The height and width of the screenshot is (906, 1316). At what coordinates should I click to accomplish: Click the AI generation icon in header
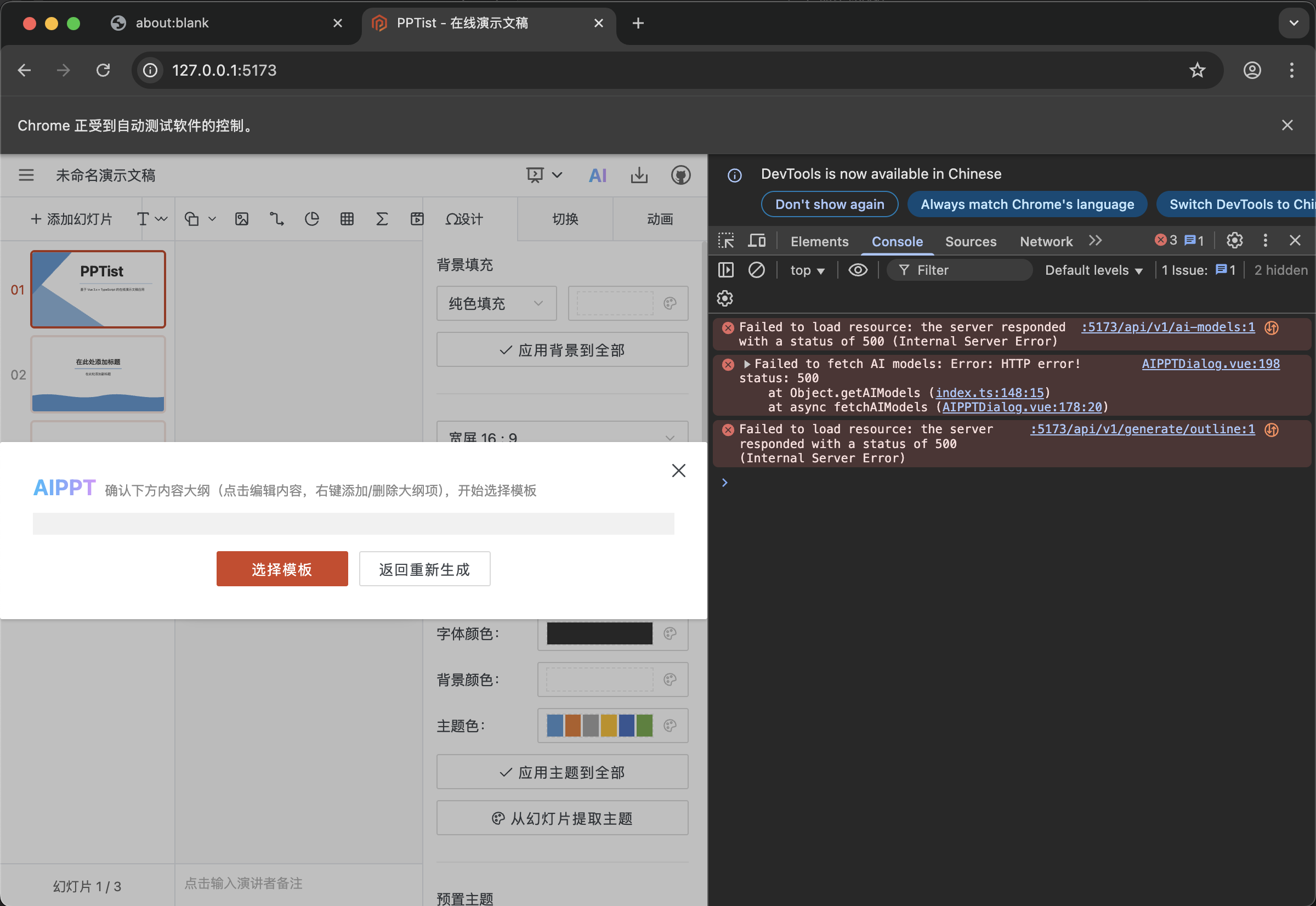[598, 175]
